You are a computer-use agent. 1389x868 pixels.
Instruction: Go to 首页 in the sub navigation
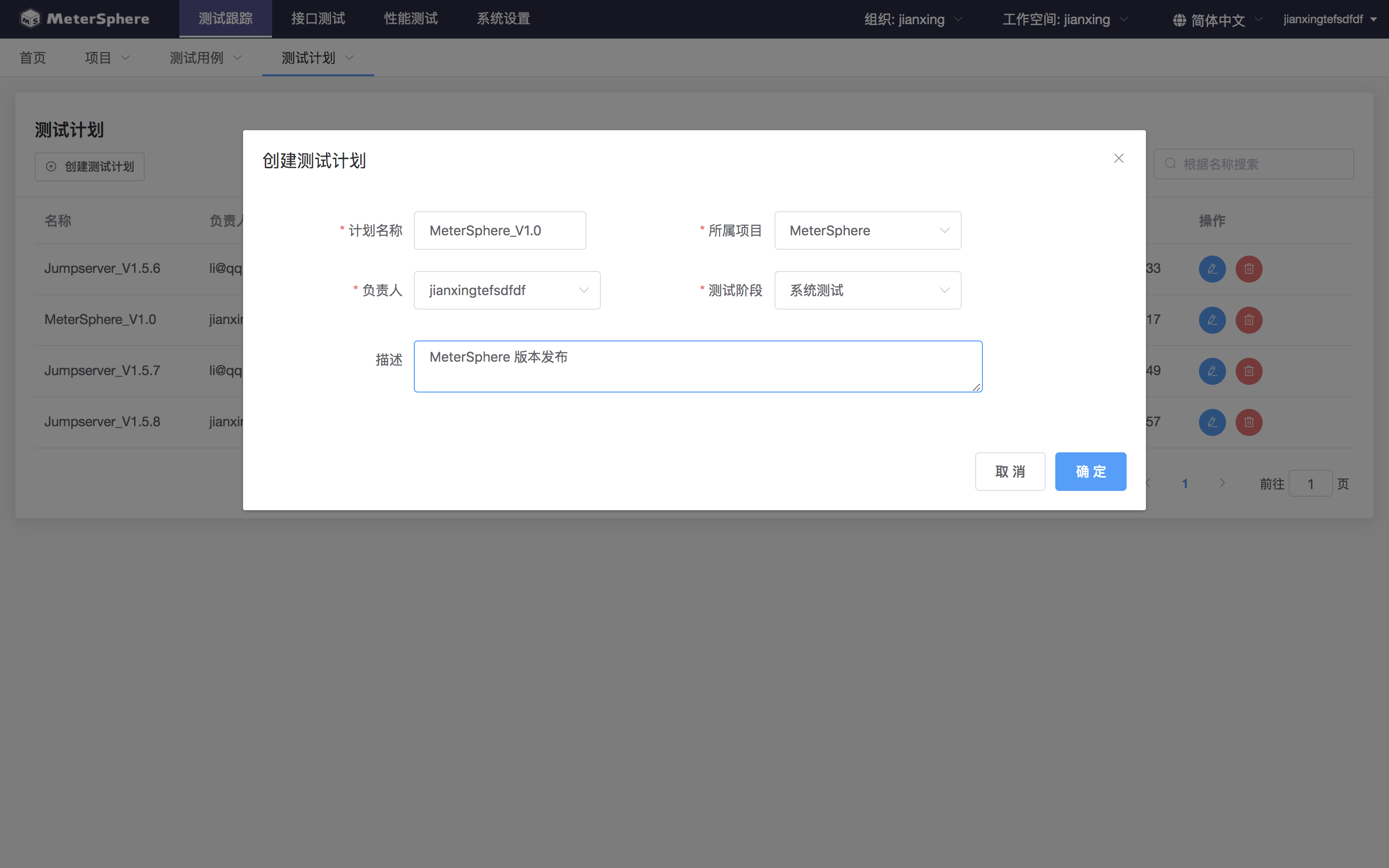coord(33,58)
